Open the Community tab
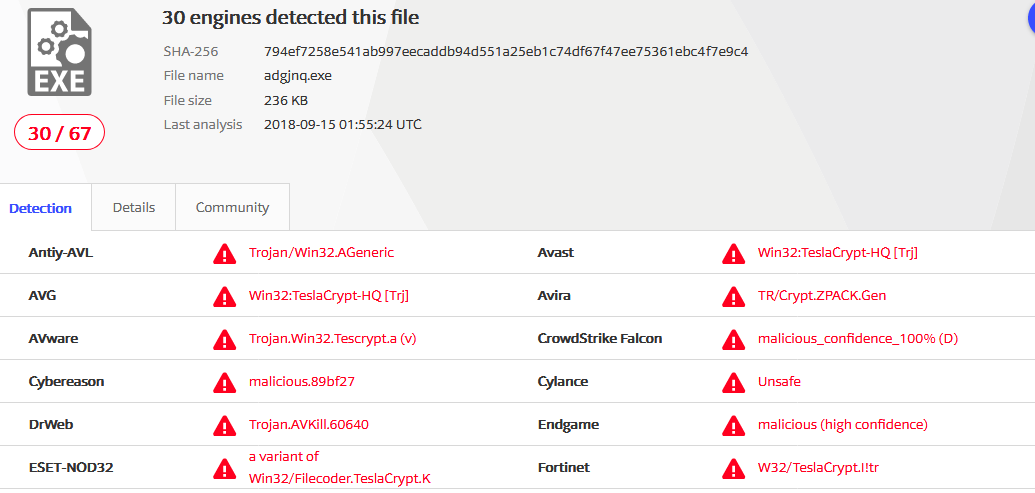The image size is (1035, 493). pos(232,207)
